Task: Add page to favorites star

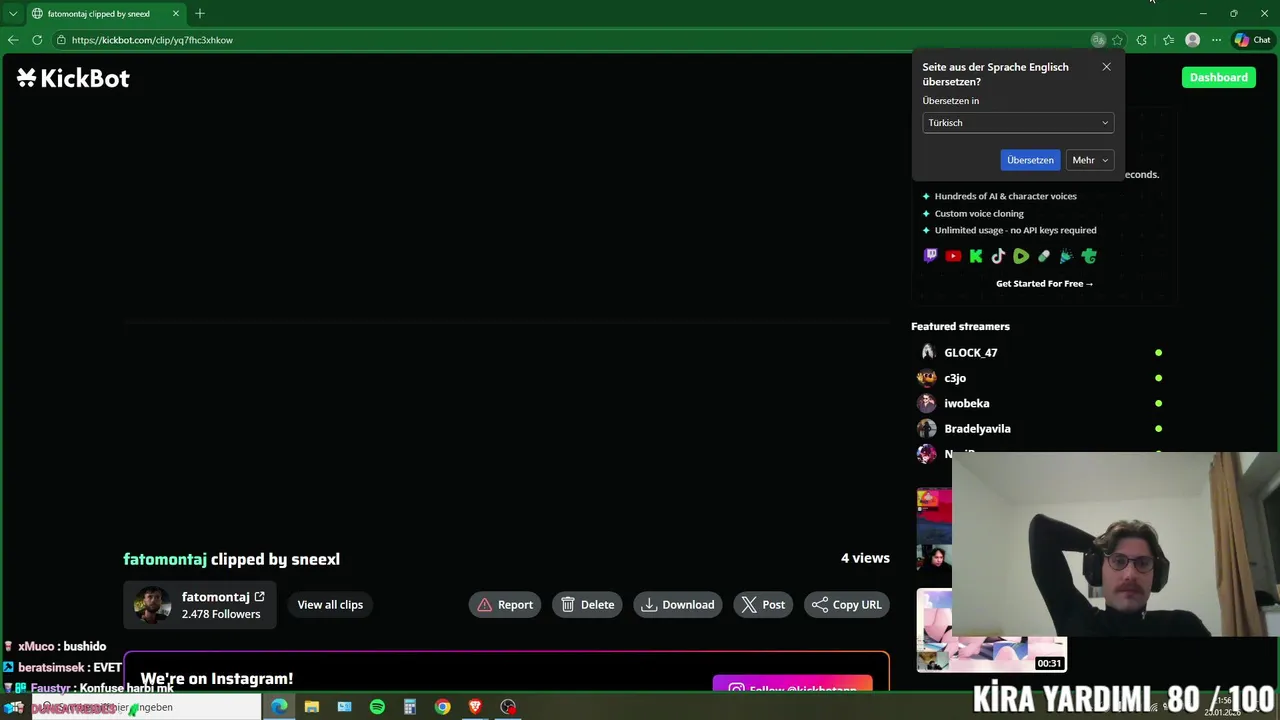Action: point(1117,40)
